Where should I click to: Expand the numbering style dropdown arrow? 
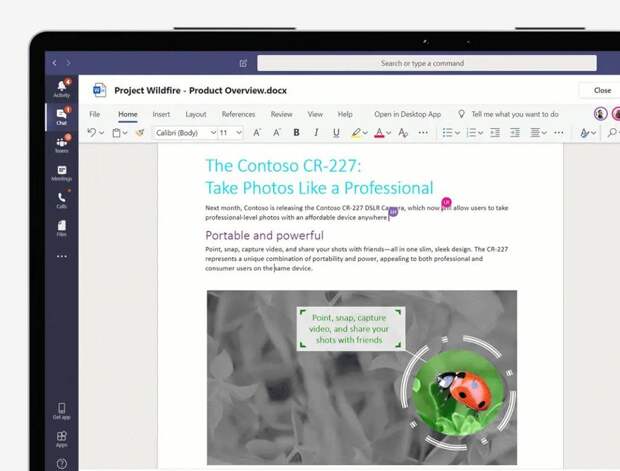coord(480,133)
